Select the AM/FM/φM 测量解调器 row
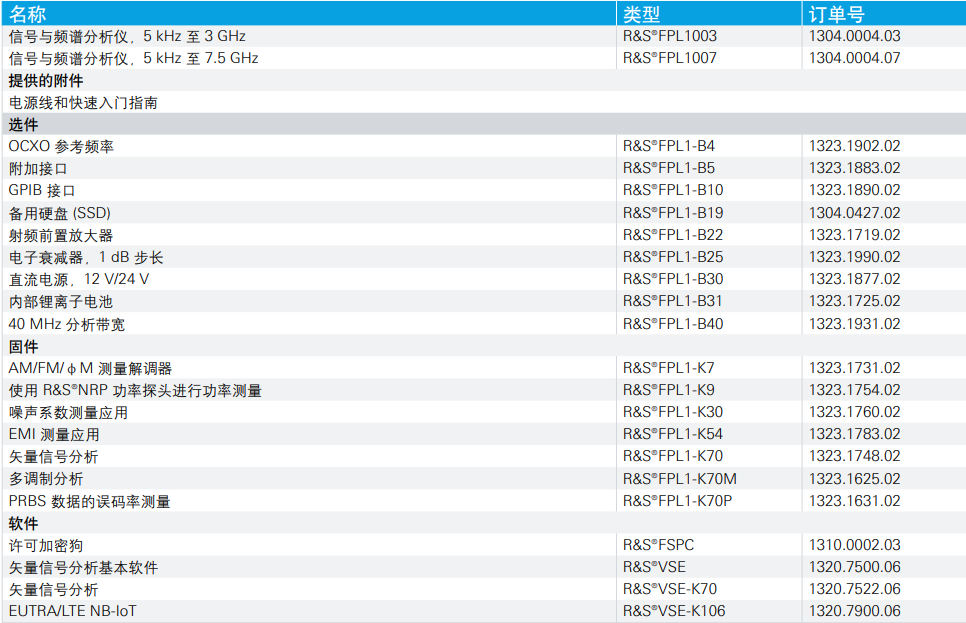The width and height of the screenshot is (966, 623). (90, 369)
